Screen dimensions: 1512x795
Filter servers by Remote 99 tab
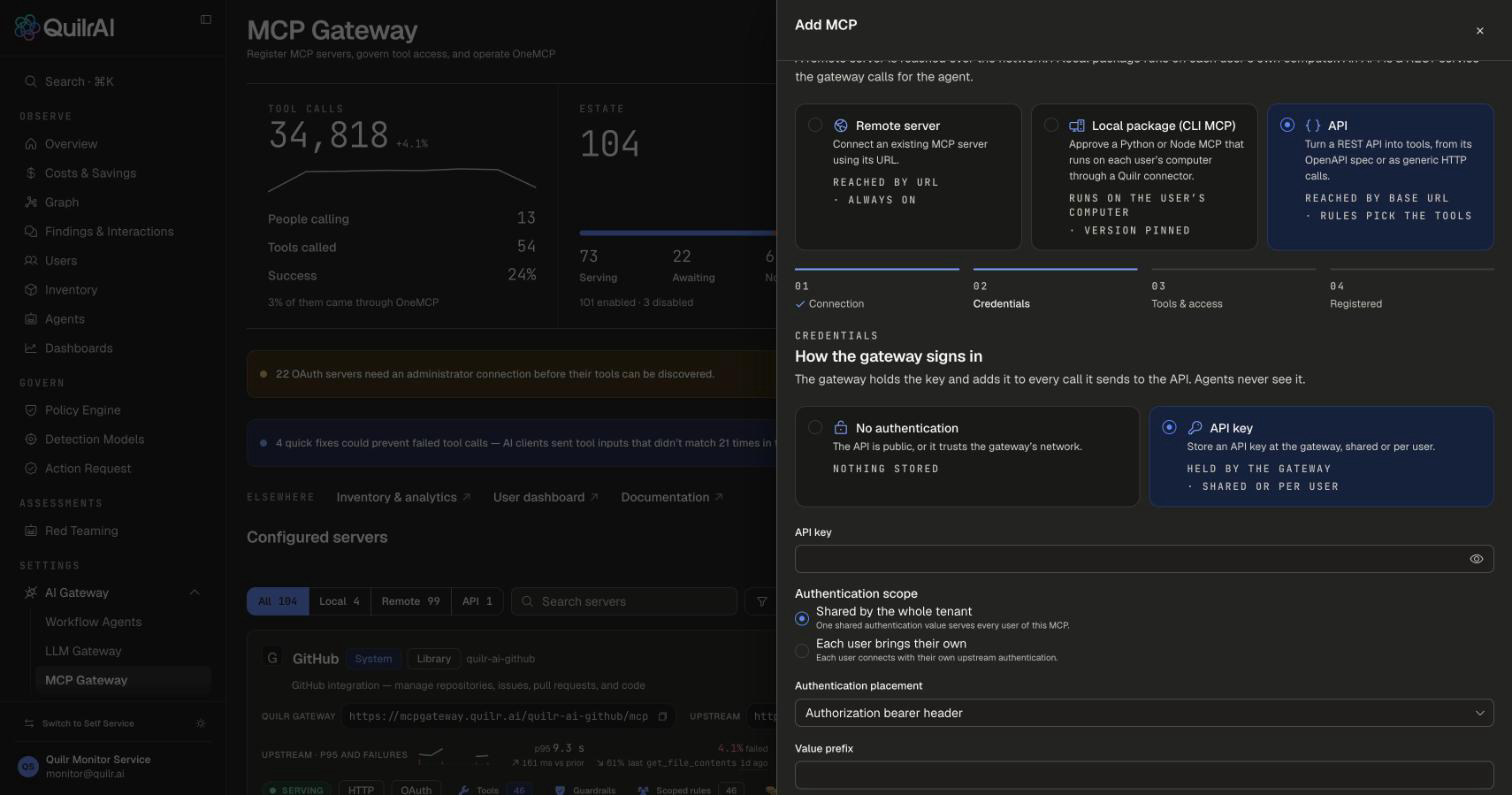(x=410, y=601)
